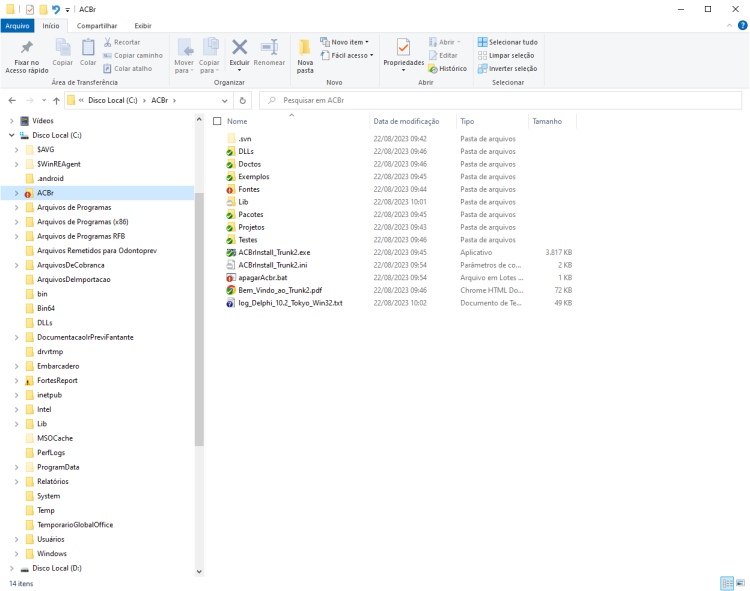Select the Windows folder in tree

pyautogui.click(x=52, y=554)
